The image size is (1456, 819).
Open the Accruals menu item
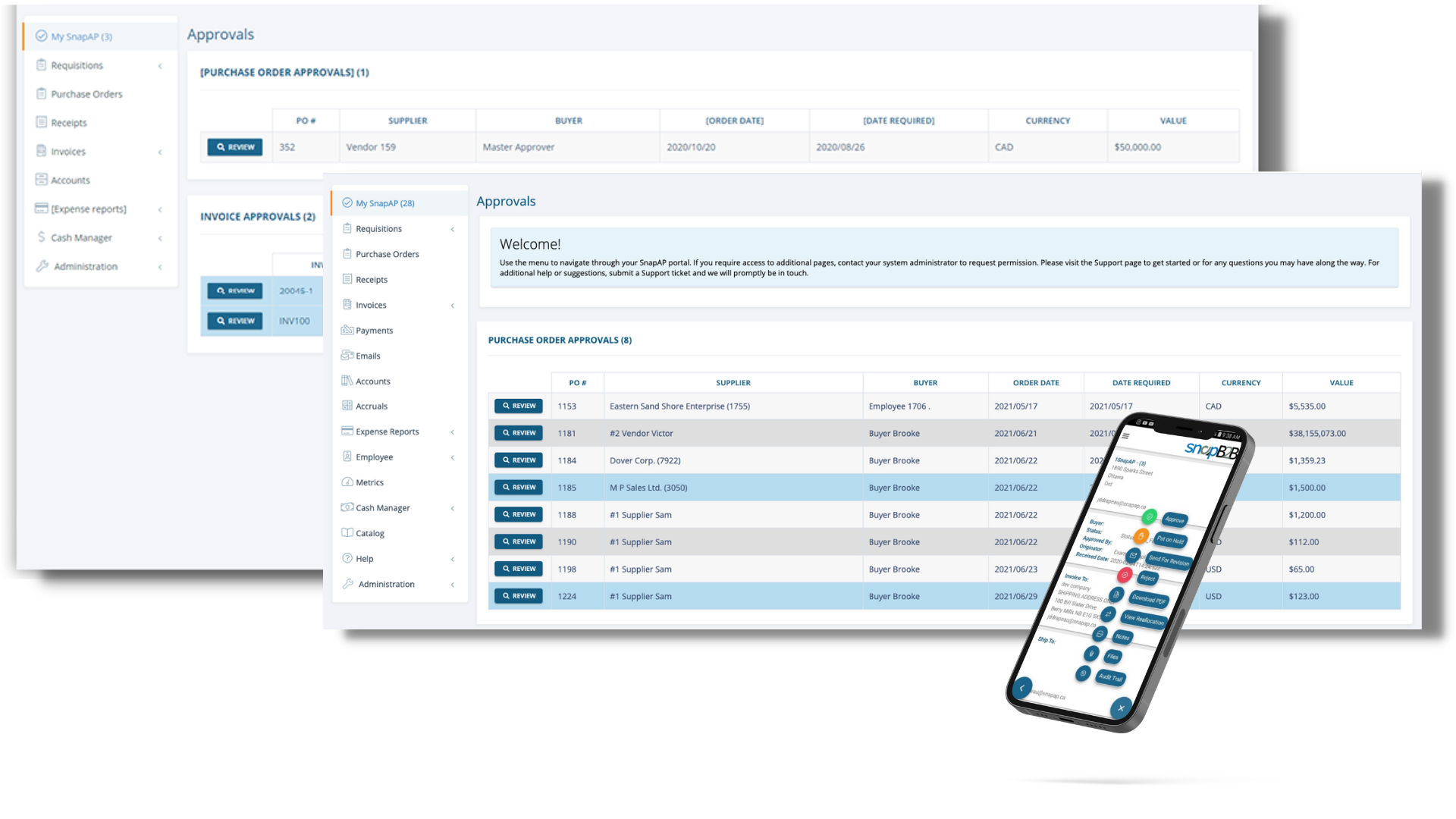(x=371, y=406)
